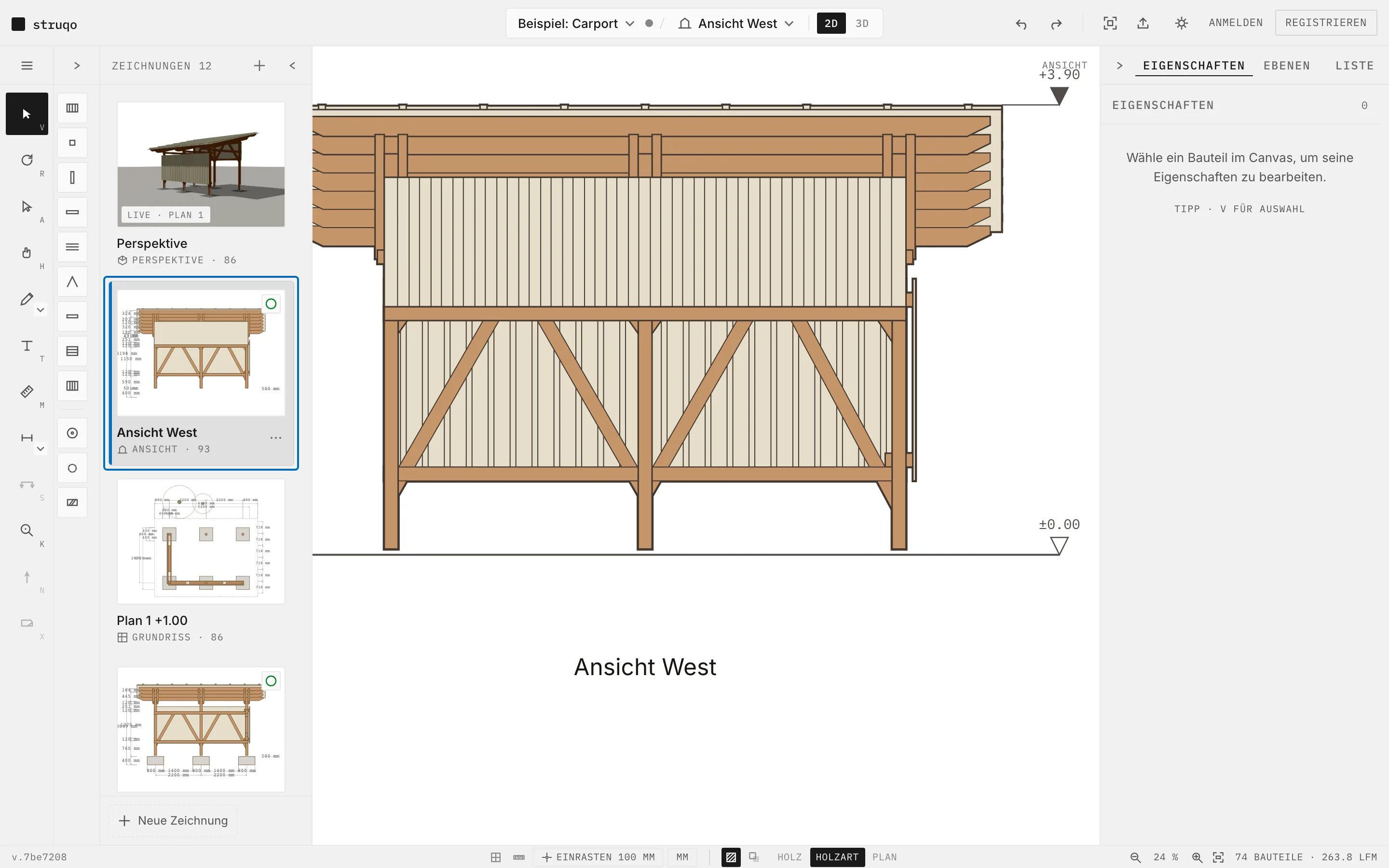Click the rafter shape icon (inverted V)
Image resolution: width=1389 pixels, height=868 pixels.
(x=72, y=282)
